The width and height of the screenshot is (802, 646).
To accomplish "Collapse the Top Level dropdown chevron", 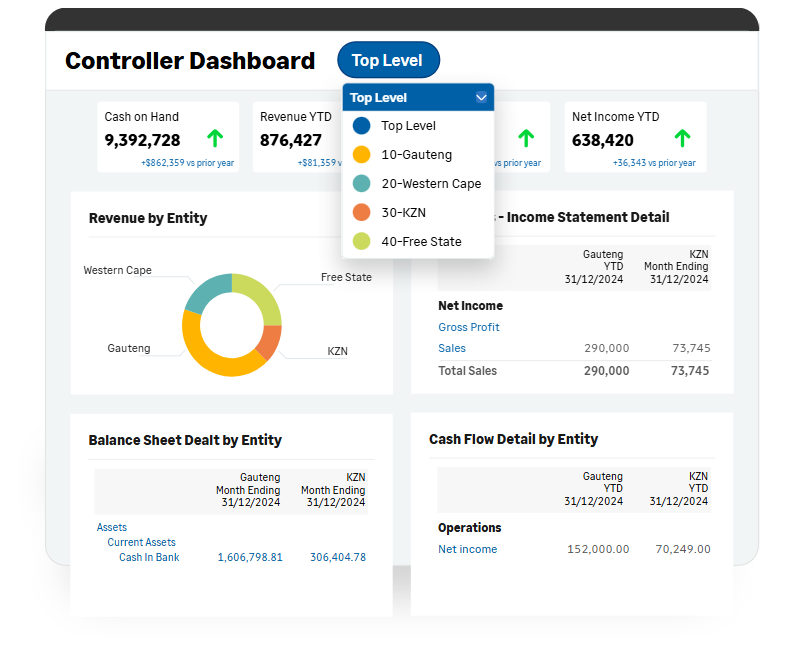I will (x=481, y=98).
